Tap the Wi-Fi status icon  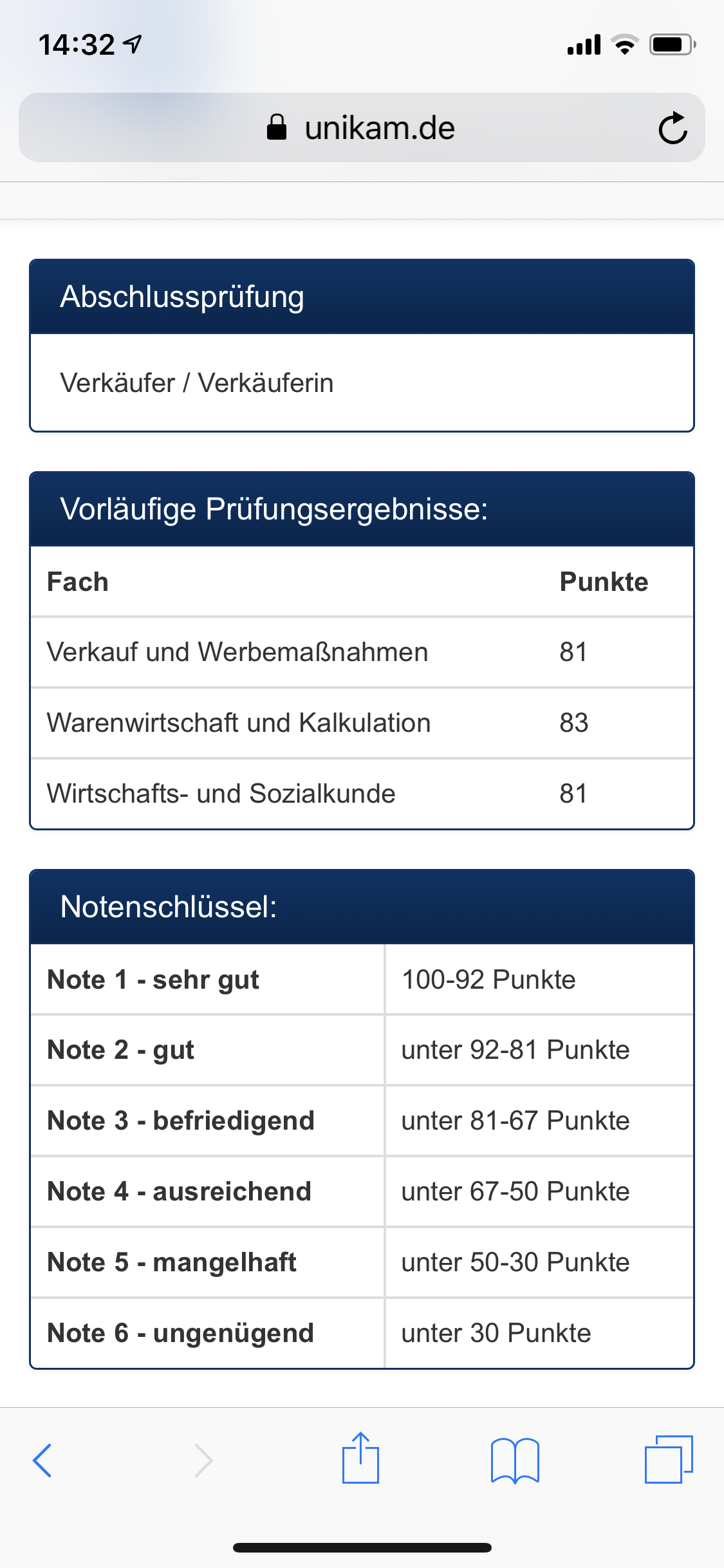click(624, 45)
